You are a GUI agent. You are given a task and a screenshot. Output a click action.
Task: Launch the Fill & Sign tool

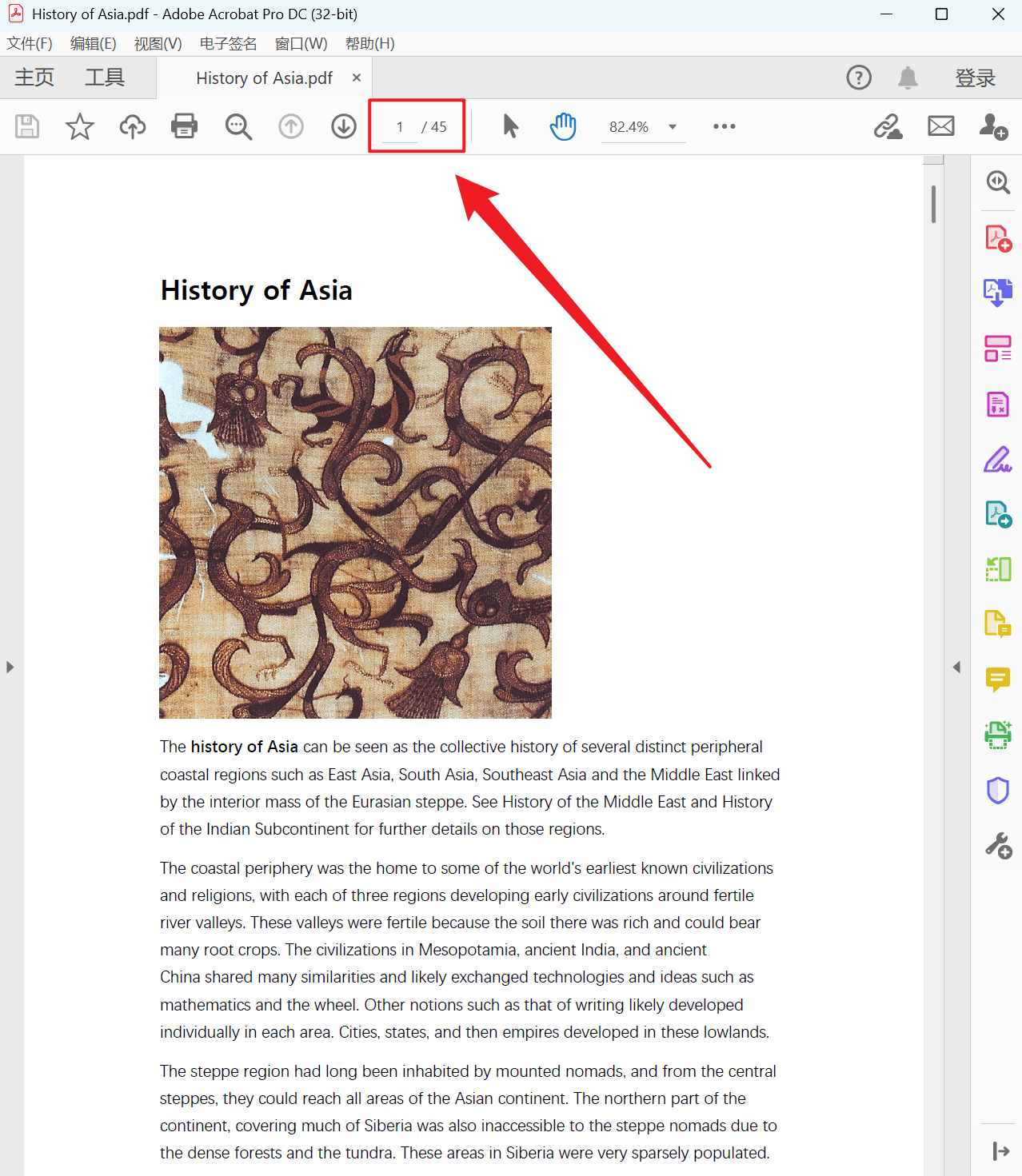click(998, 459)
